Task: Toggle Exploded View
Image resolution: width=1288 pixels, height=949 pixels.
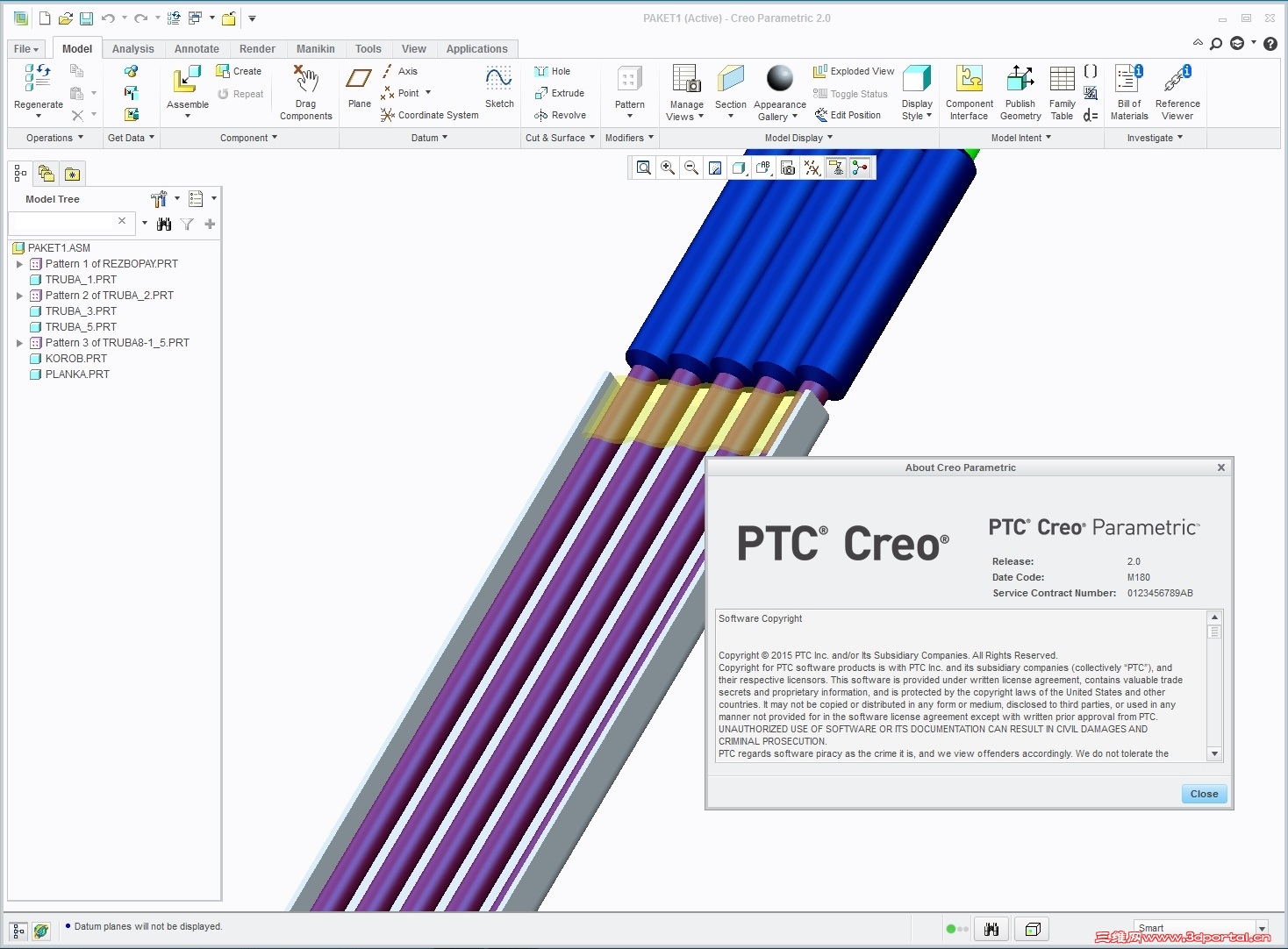Action: click(854, 71)
